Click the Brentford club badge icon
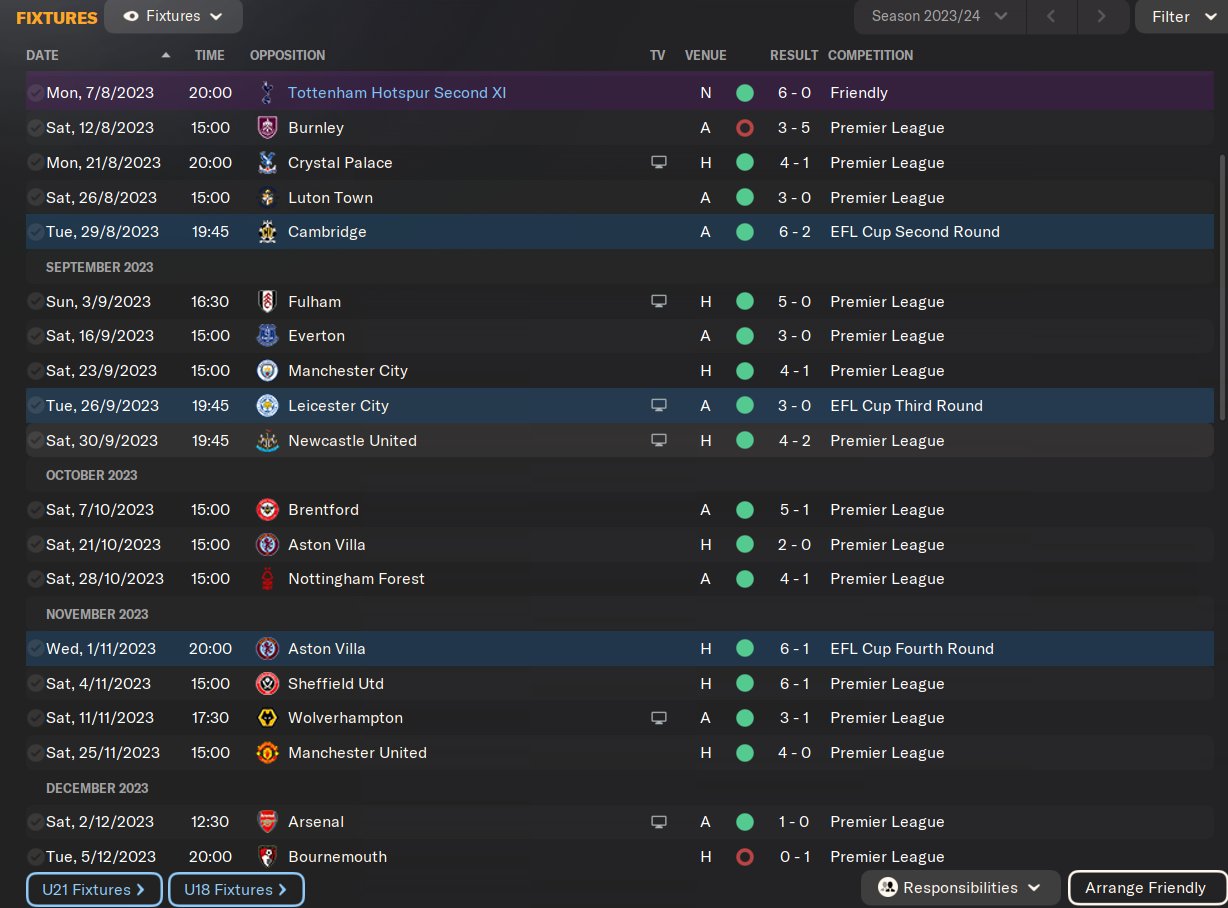The image size is (1228, 908). (x=266, y=510)
